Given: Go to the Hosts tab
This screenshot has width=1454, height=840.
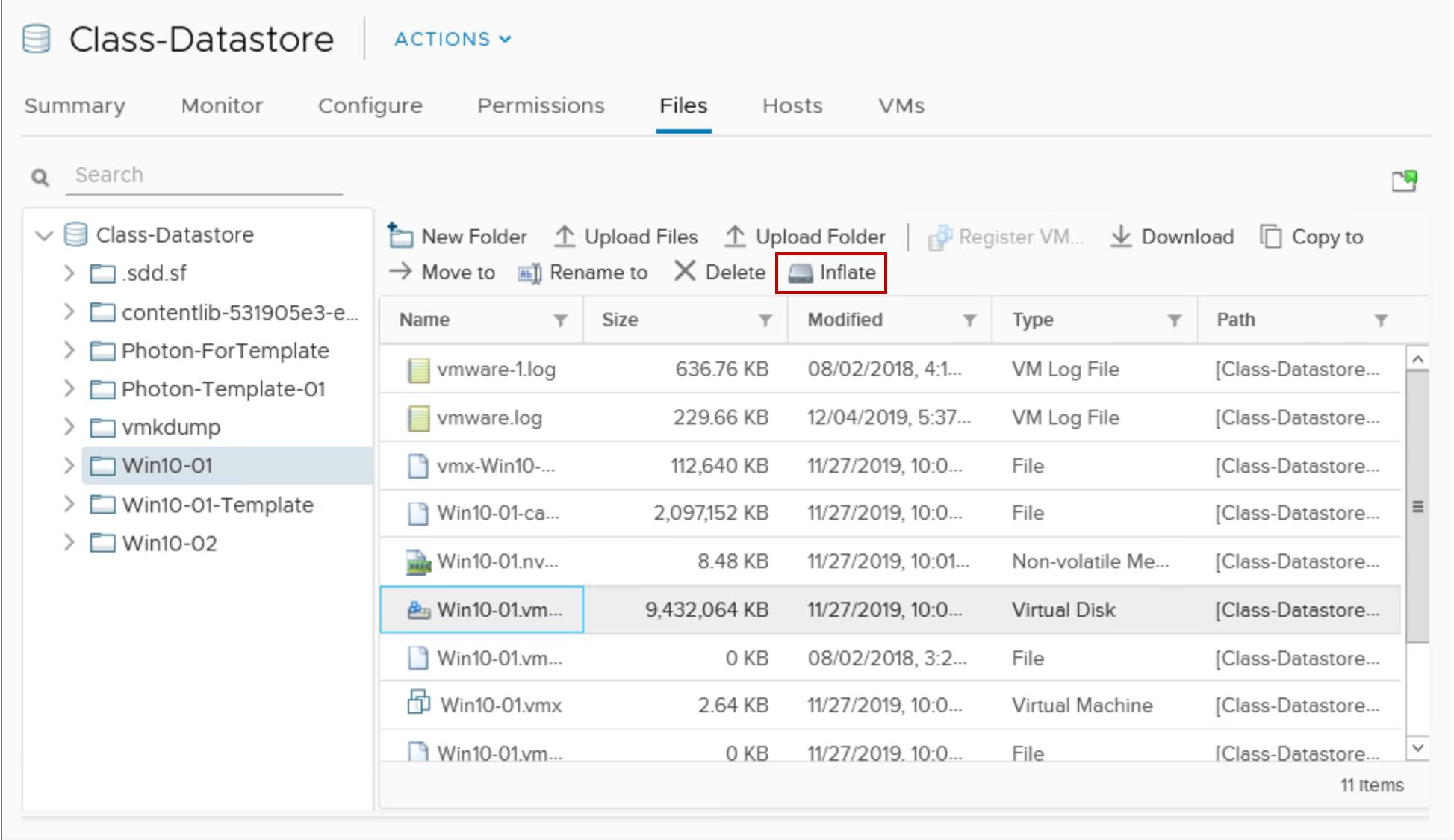Looking at the screenshot, I should pyautogui.click(x=792, y=106).
